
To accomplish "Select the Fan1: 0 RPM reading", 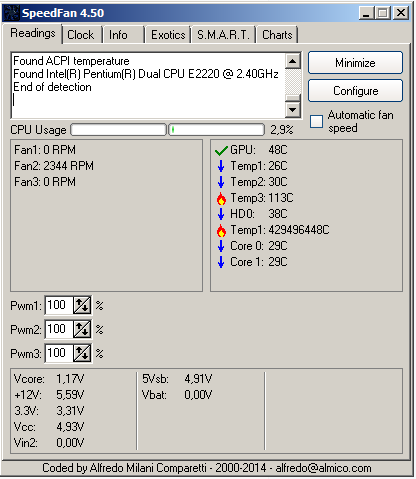I will 45,150.
